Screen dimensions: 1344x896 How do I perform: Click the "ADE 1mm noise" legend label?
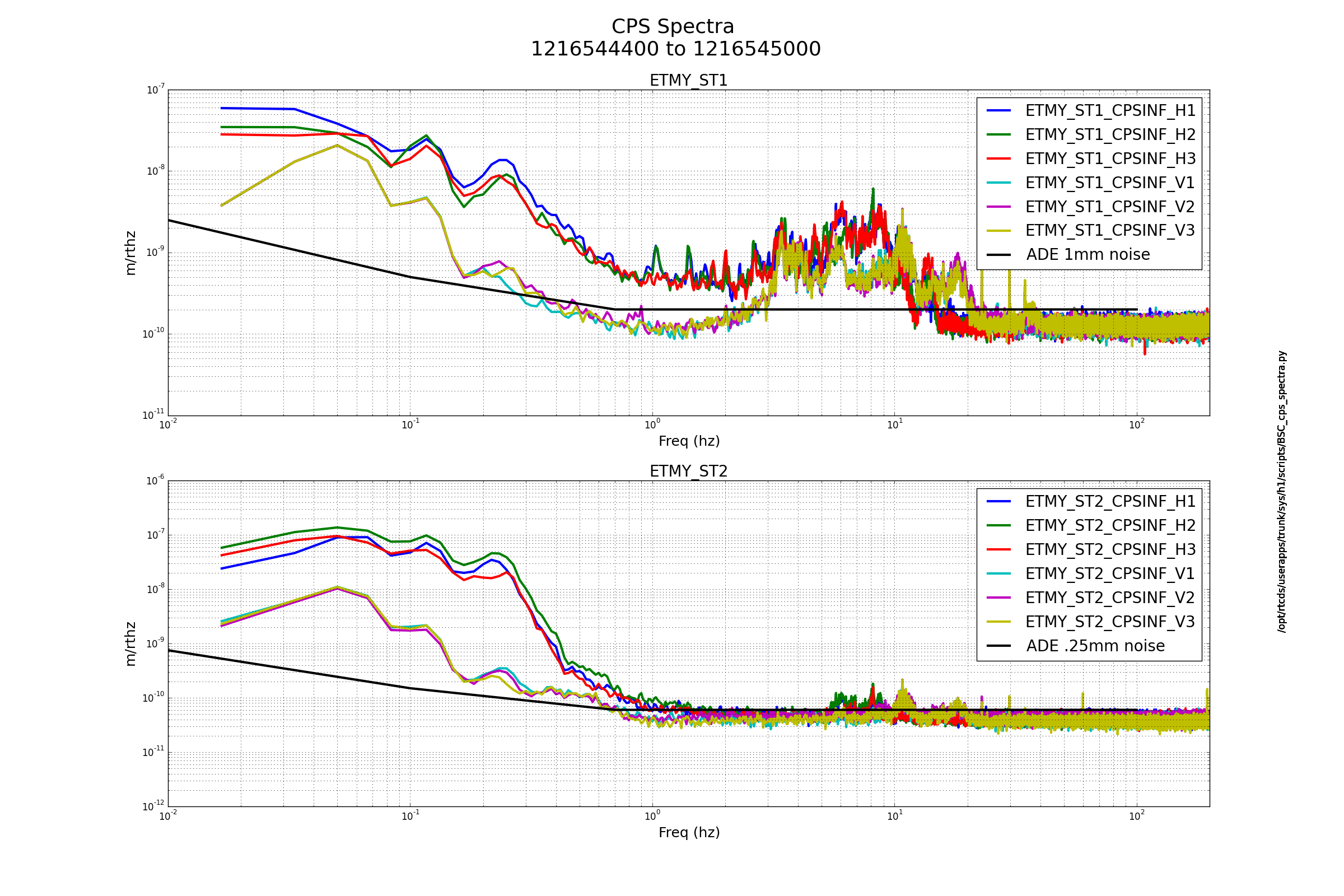click(x=1088, y=255)
